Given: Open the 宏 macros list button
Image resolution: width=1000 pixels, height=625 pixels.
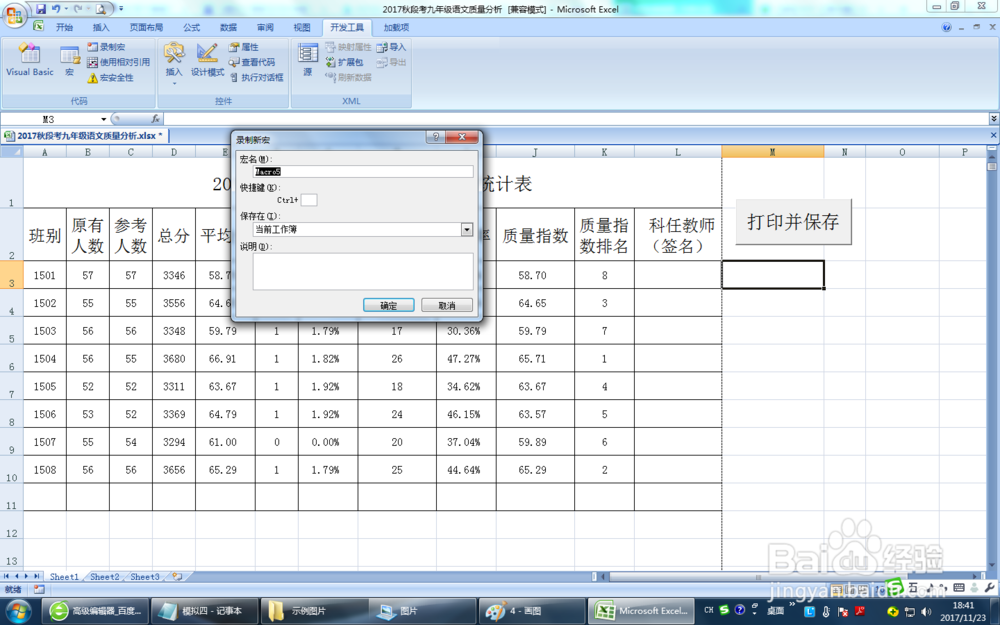Looking at the screenshot, I should click(x=70, y=60).
